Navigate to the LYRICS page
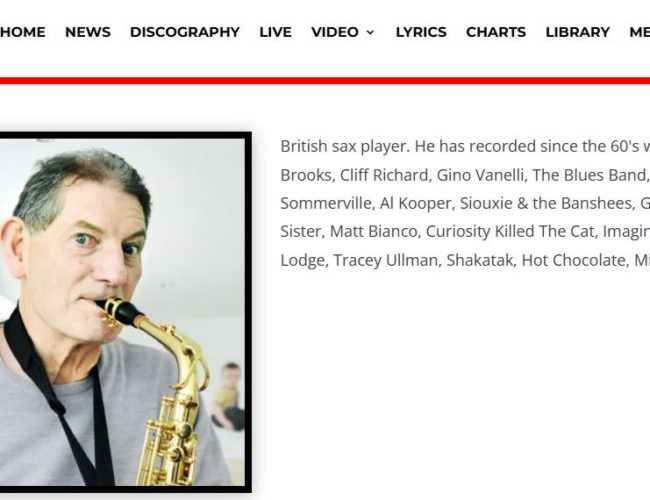 click(x=421, y=32)
